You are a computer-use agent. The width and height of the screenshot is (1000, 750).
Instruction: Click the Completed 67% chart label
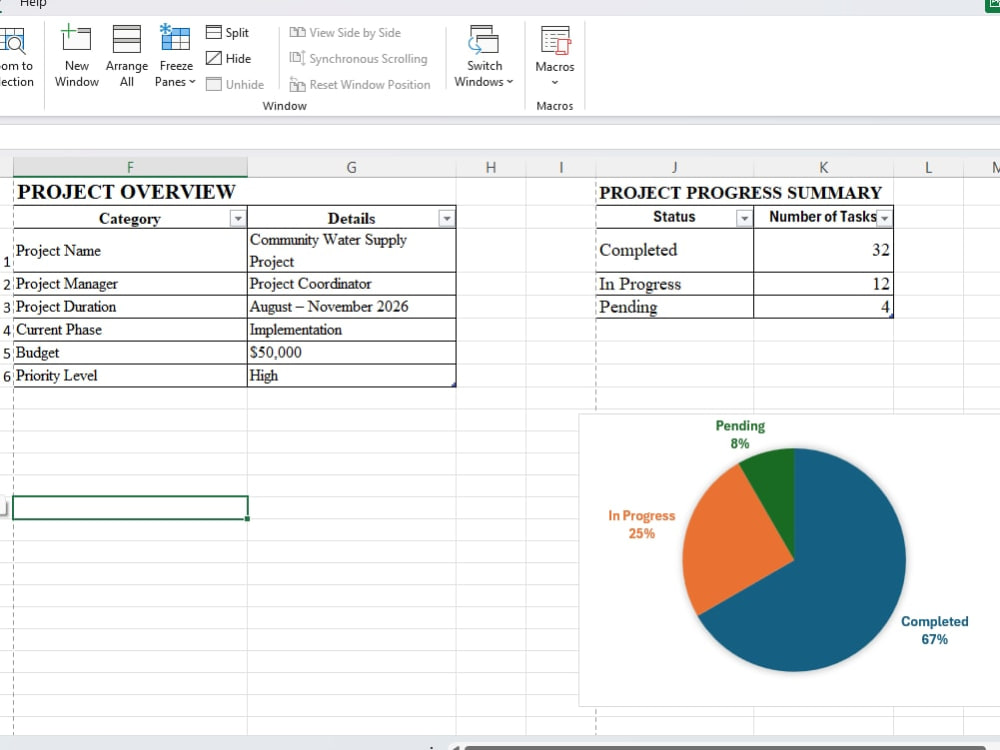click(934, 630)
